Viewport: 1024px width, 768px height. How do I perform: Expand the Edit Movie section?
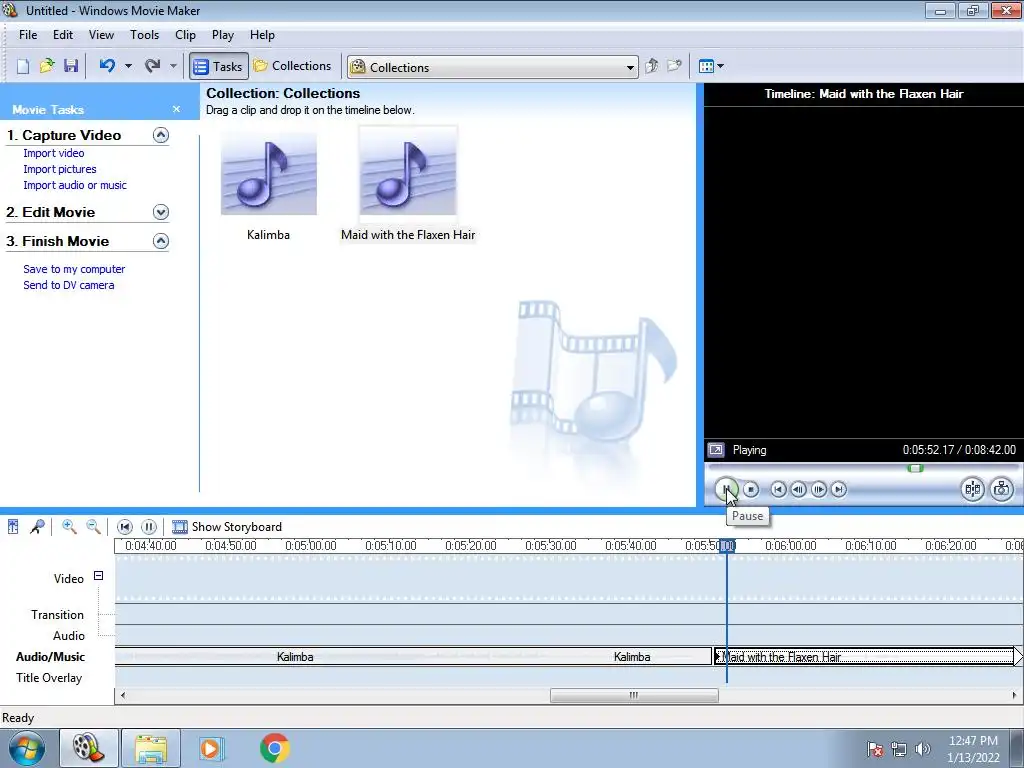pos(161,212)
